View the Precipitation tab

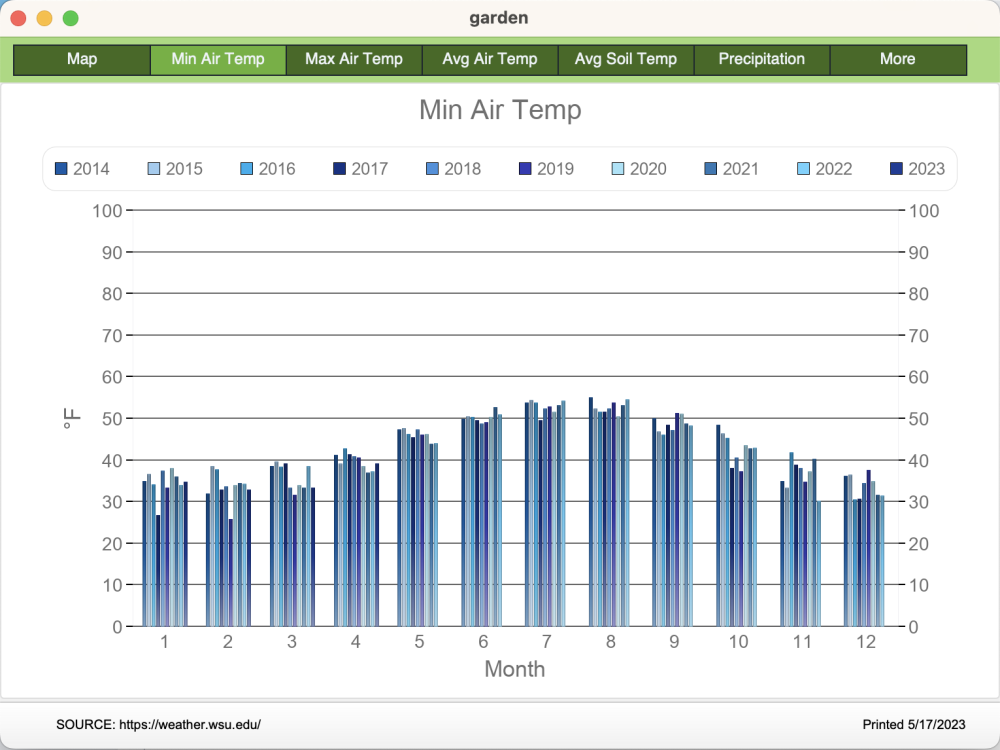[x=762, y=60]
